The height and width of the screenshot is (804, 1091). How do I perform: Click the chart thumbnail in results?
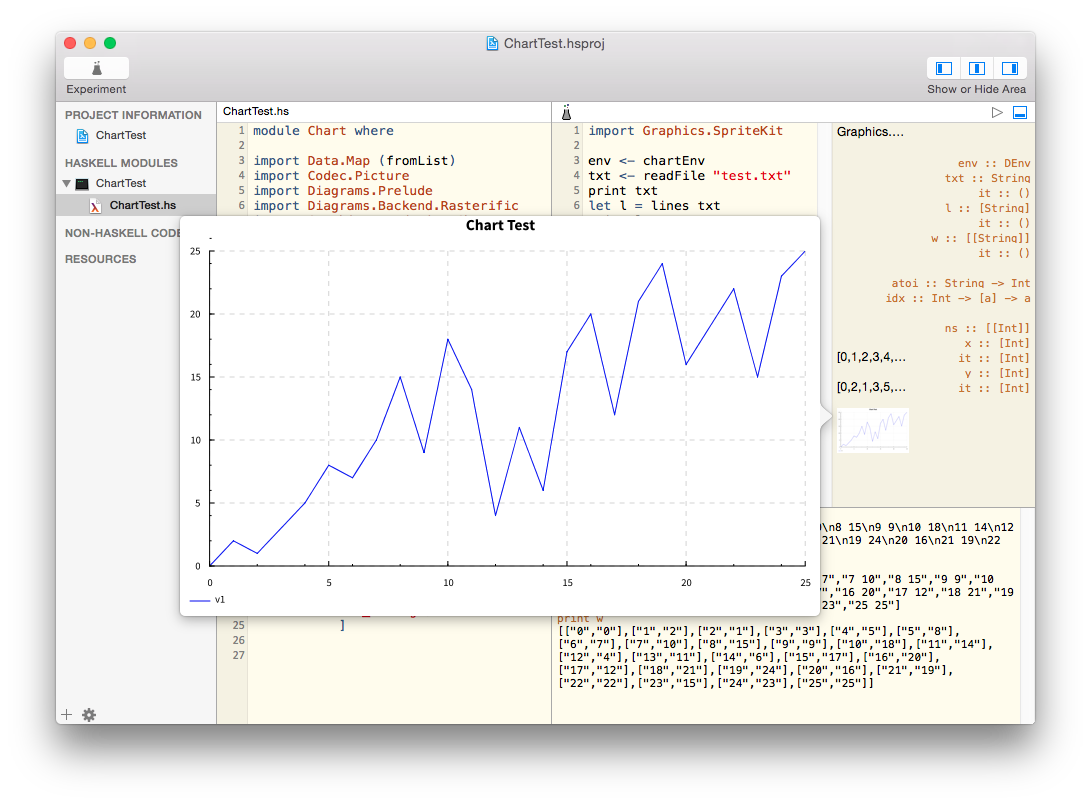pyautogui.click(x=873, y=430)
